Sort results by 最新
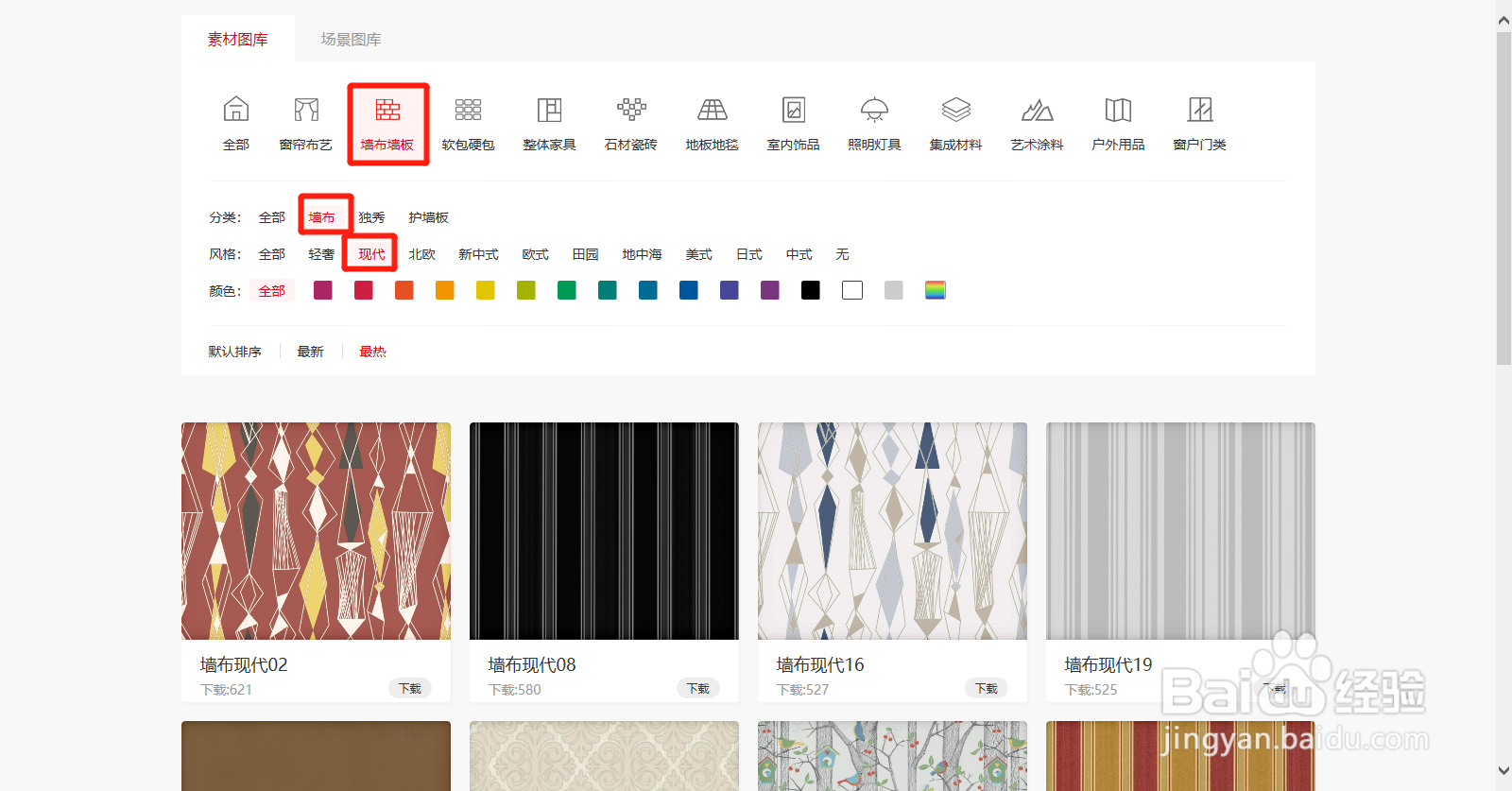 311,352
